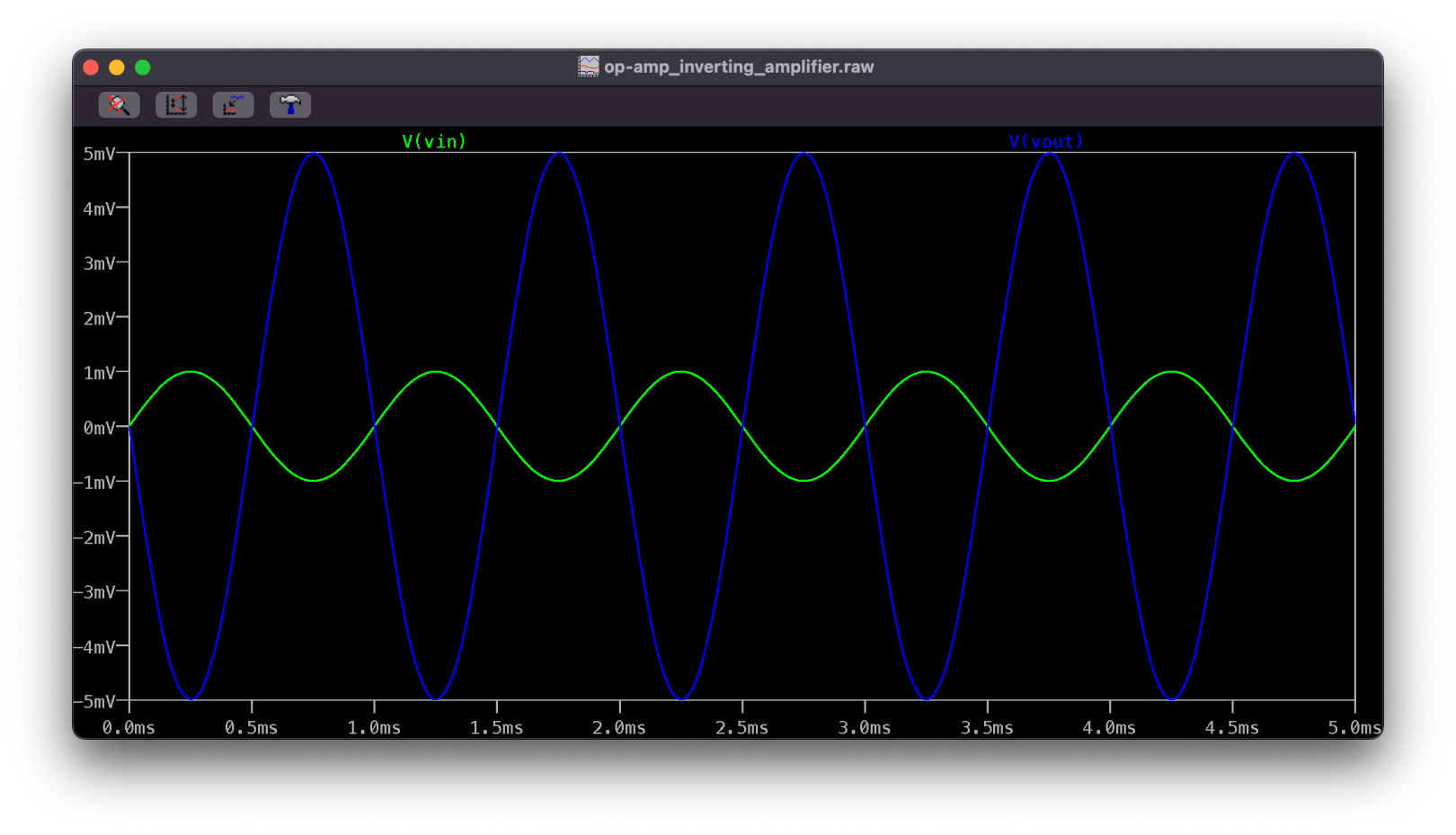Click the 0mV Y-axis label
This screenshot has width=1456, height=835.
[99, 428]
